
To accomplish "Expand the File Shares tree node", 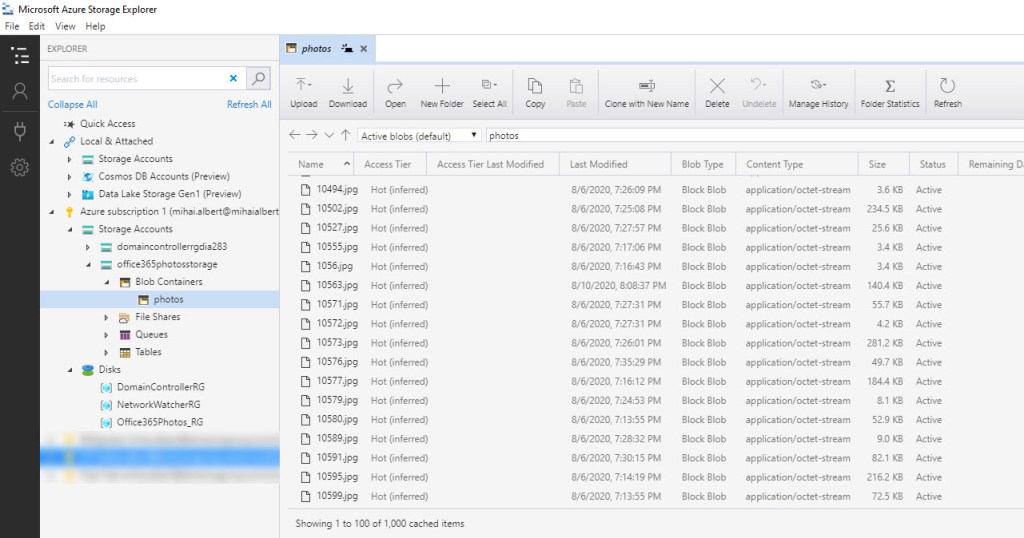I will [107, 317].
